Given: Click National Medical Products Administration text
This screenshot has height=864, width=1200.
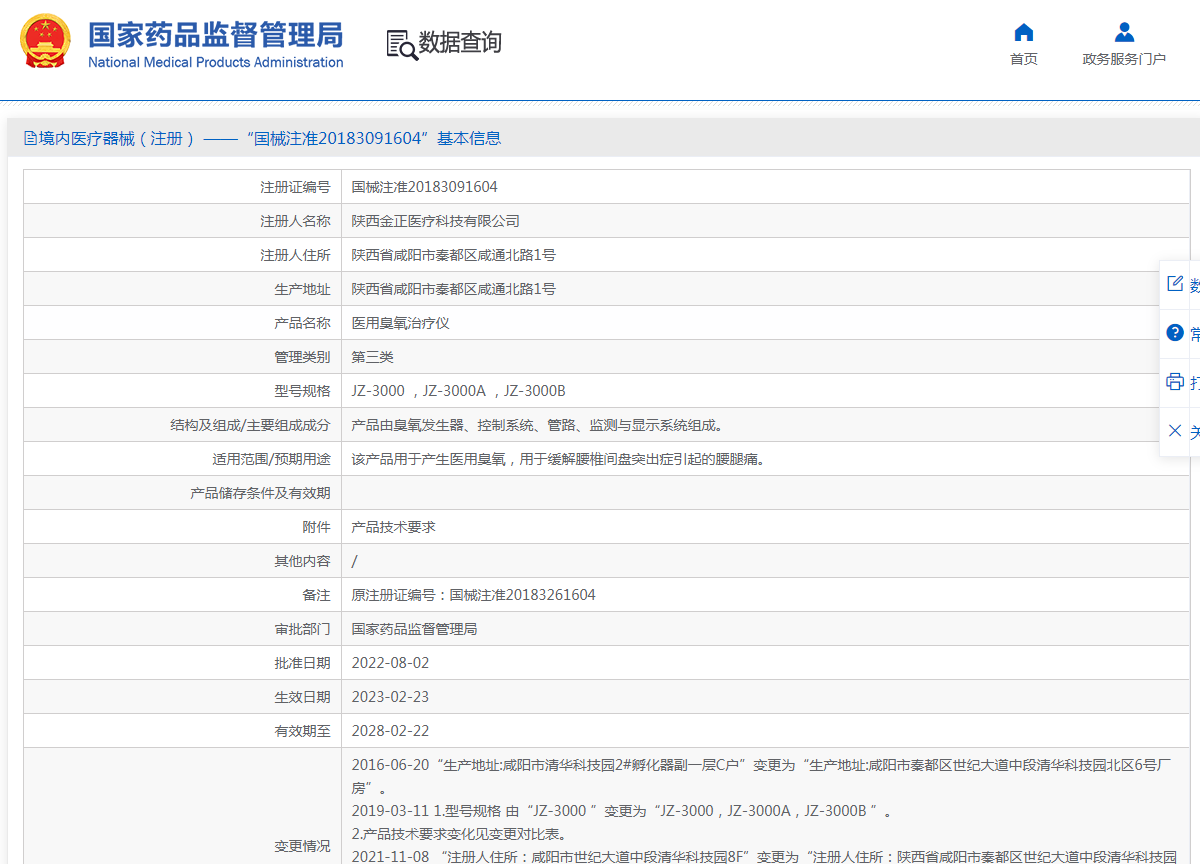Looking at the screenshot, I should [x=216, y=62].
